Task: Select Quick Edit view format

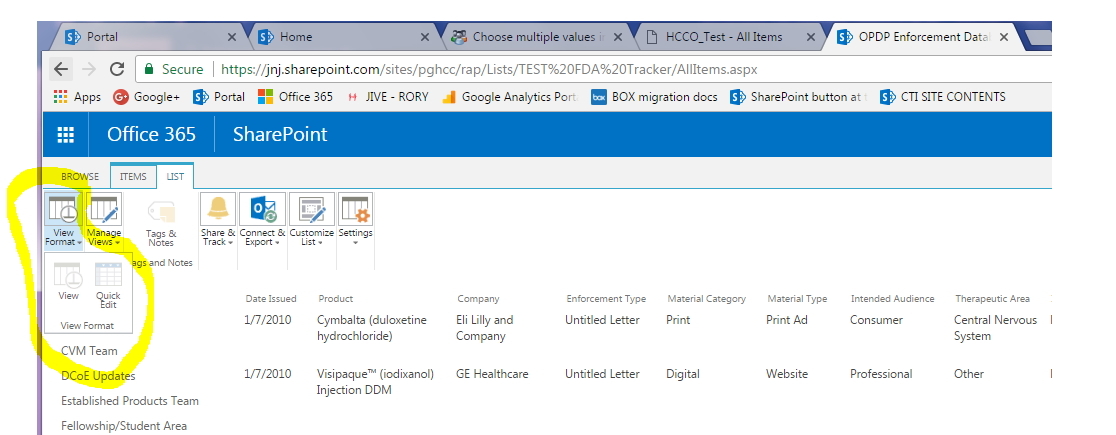Action: coord(108,277)
